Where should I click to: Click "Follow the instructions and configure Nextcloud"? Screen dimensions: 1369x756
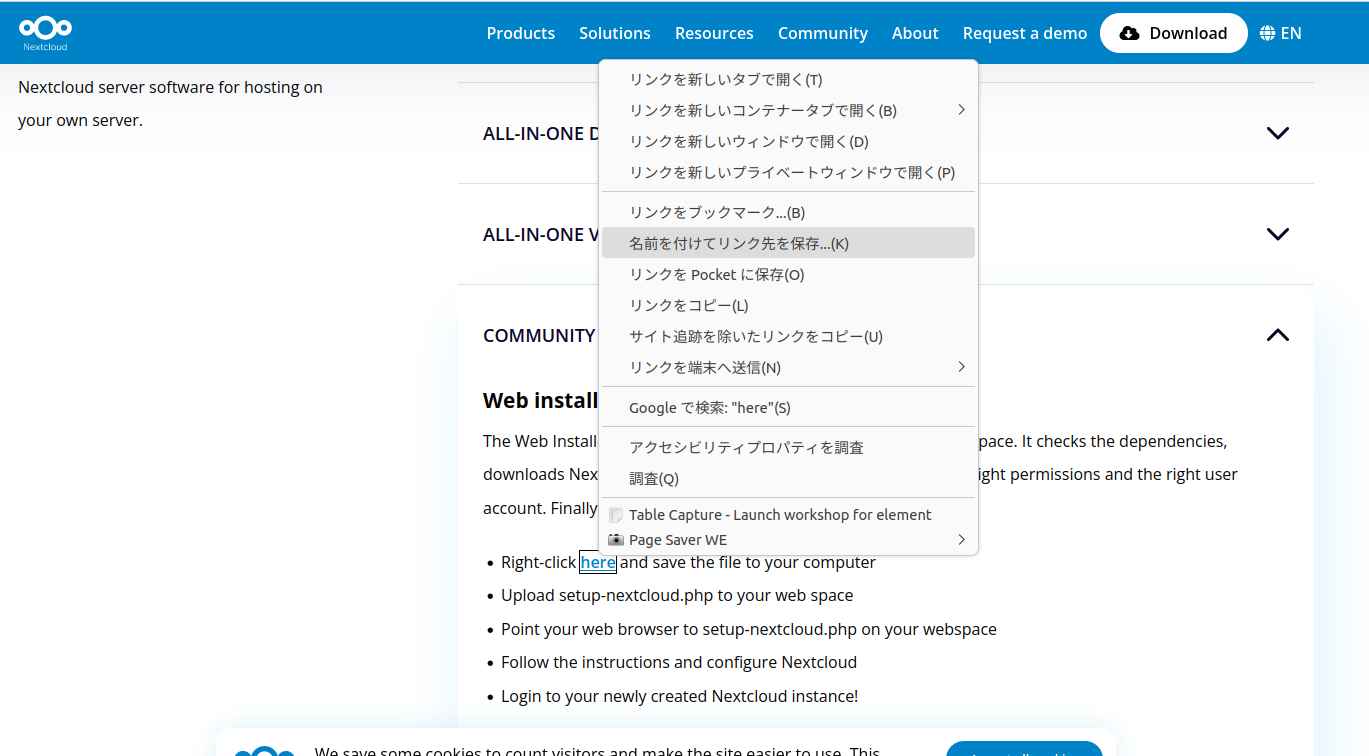[679, 662]
